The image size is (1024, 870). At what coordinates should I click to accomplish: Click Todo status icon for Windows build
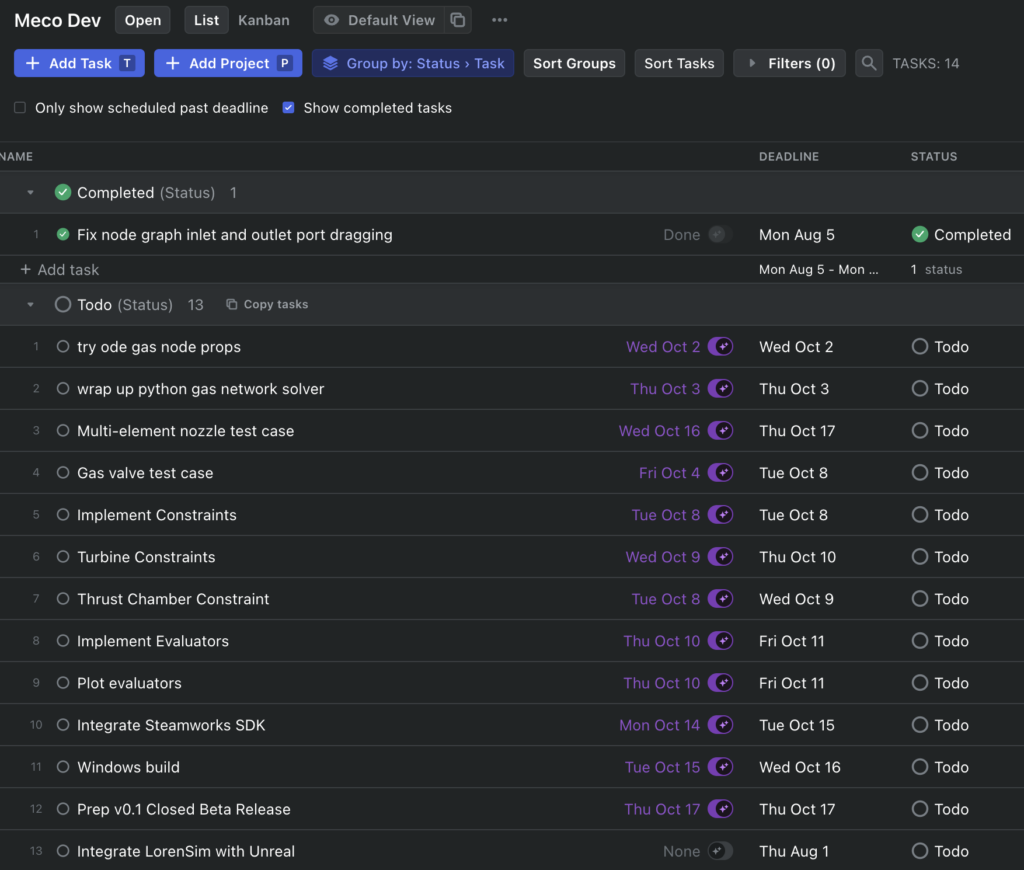coord(920,767)
